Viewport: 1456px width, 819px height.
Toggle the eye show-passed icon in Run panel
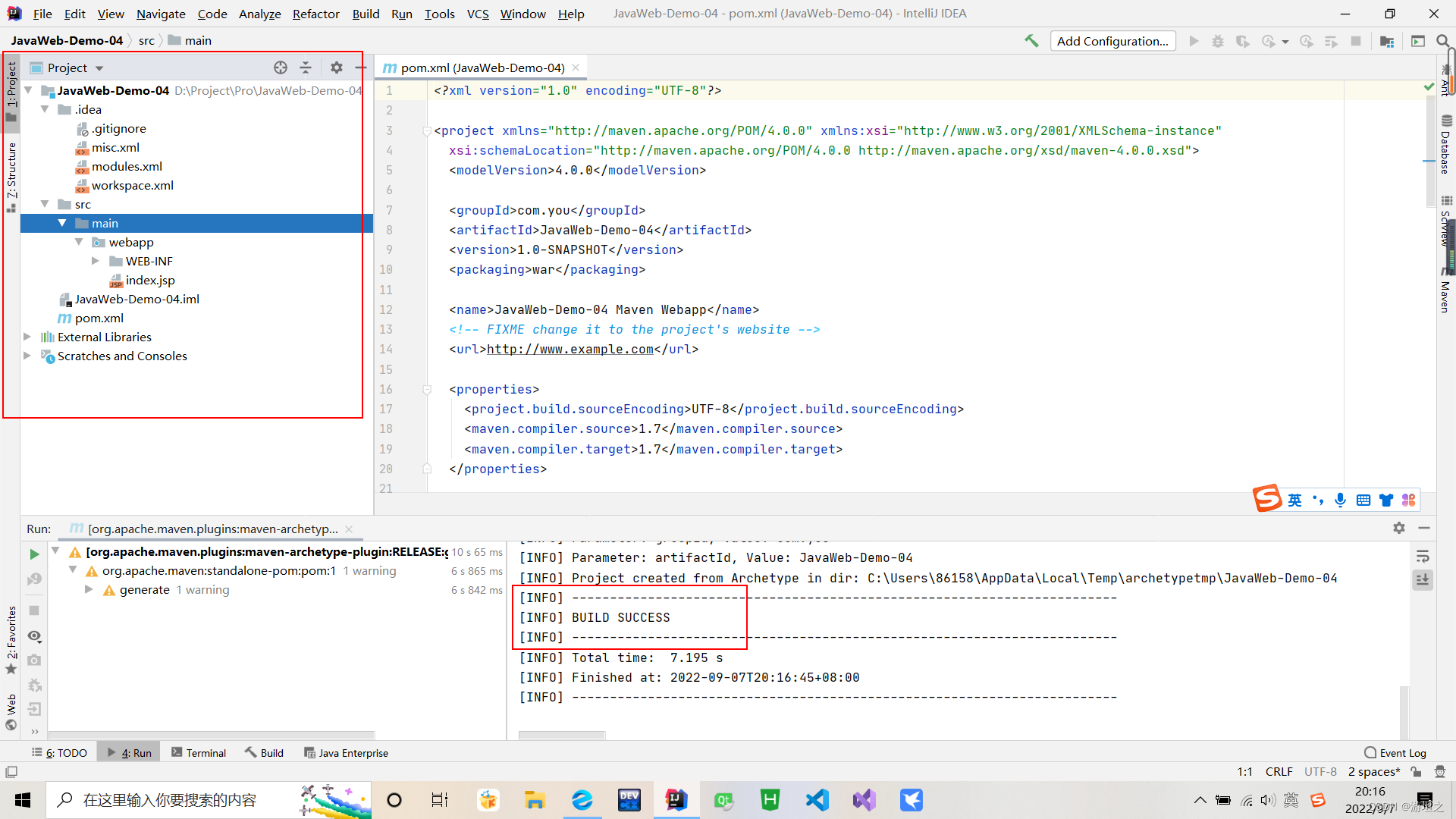click(x=34, y=635)
